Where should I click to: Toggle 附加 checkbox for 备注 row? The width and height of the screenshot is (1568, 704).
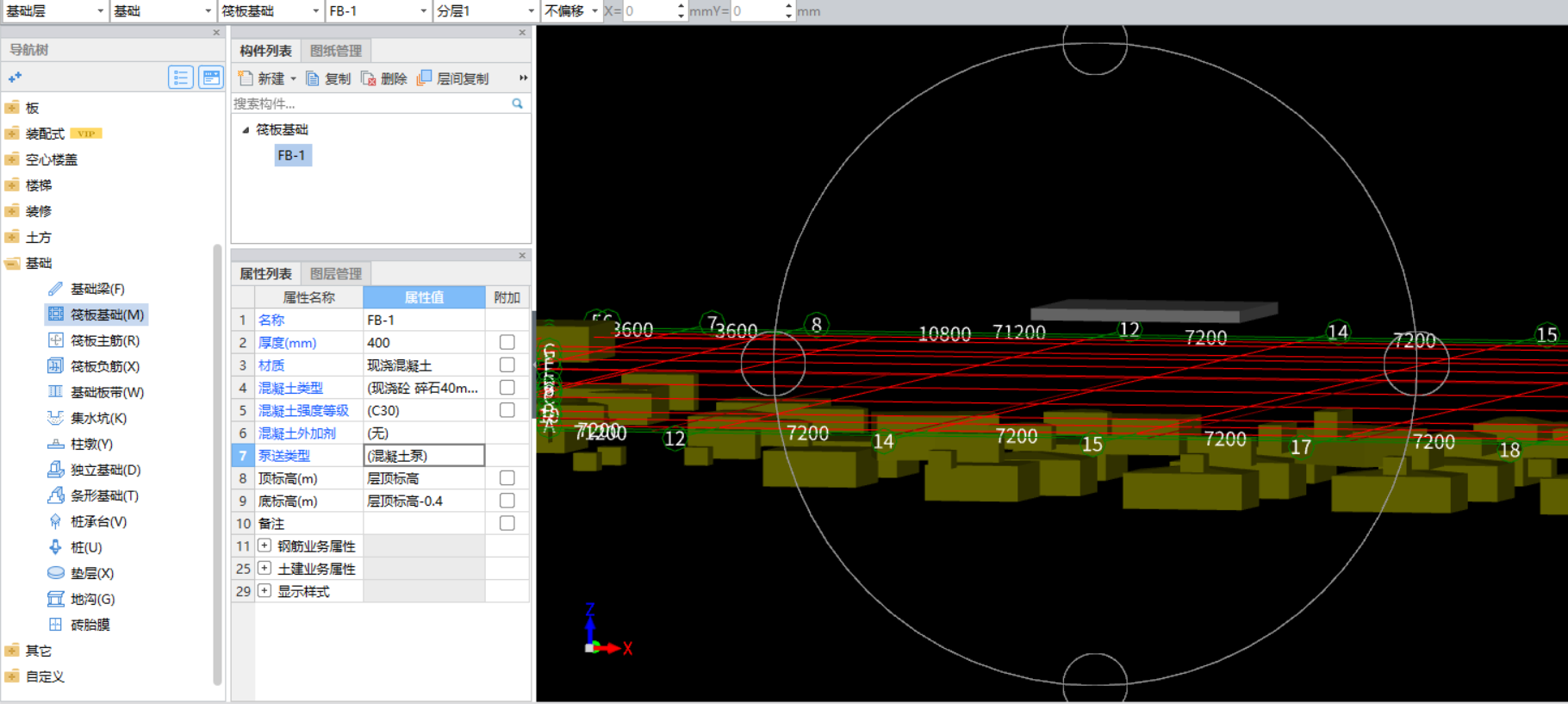507,523
